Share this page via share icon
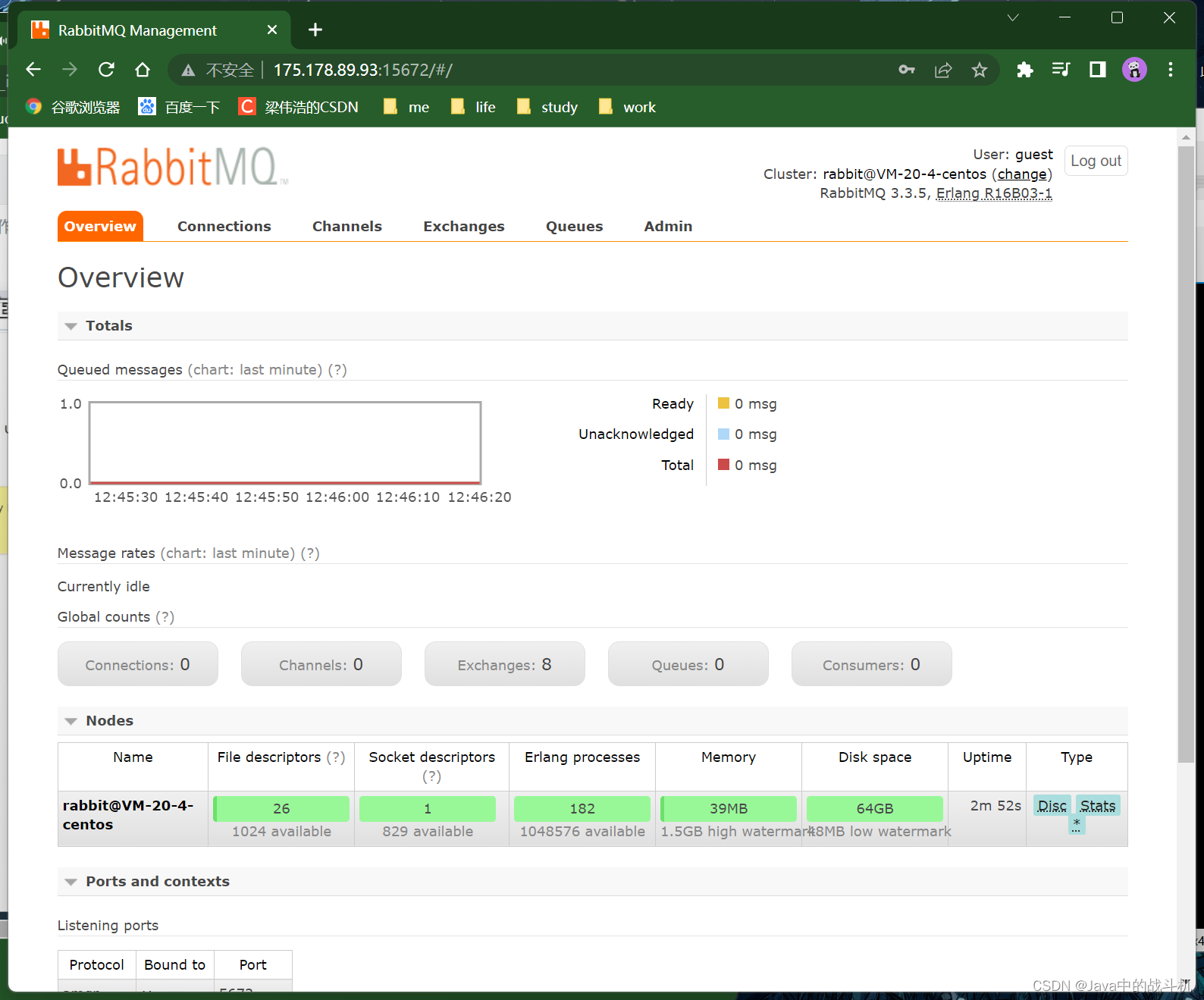1204x1000 pixels. tap(943, 70)
